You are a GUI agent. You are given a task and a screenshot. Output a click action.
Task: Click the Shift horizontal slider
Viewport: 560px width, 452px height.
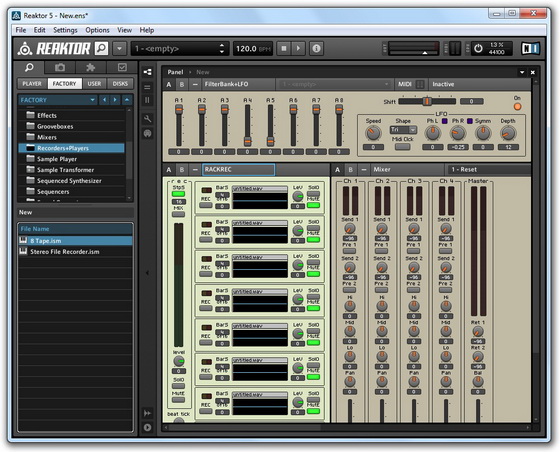click(427, 101)
